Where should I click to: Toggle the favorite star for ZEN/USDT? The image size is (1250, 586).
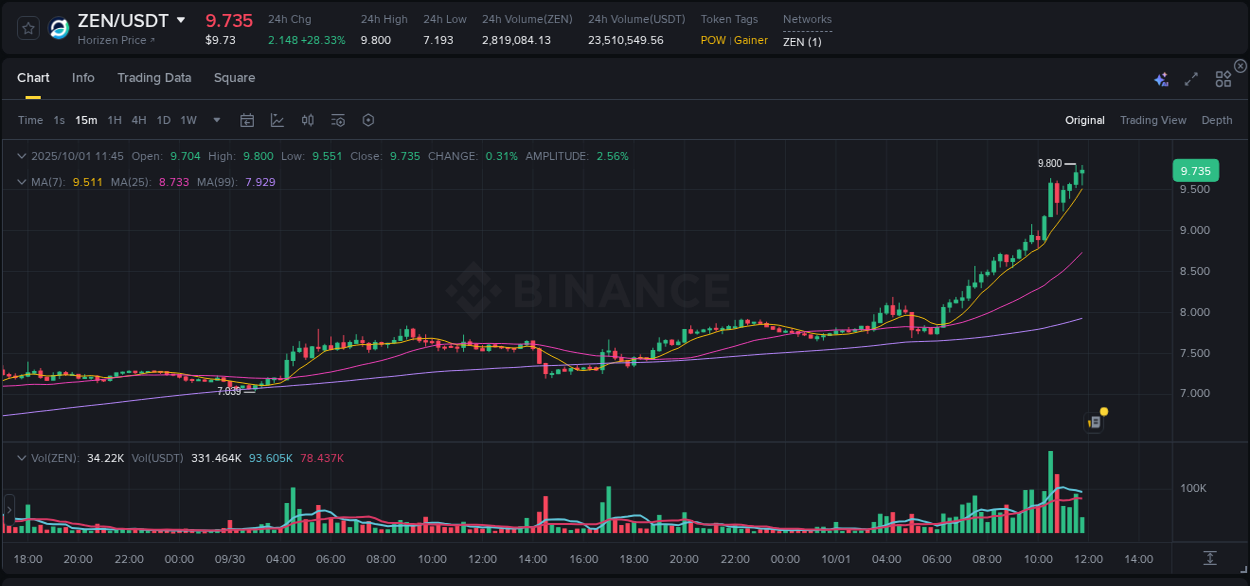27,28
